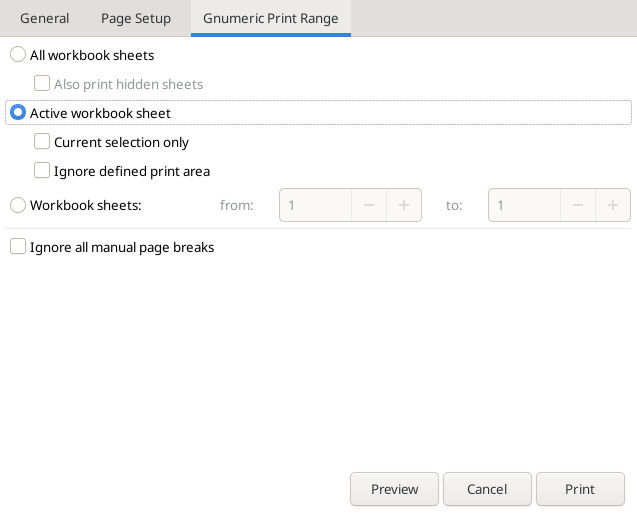Increase the 'to' sheet value

(613, 205)
